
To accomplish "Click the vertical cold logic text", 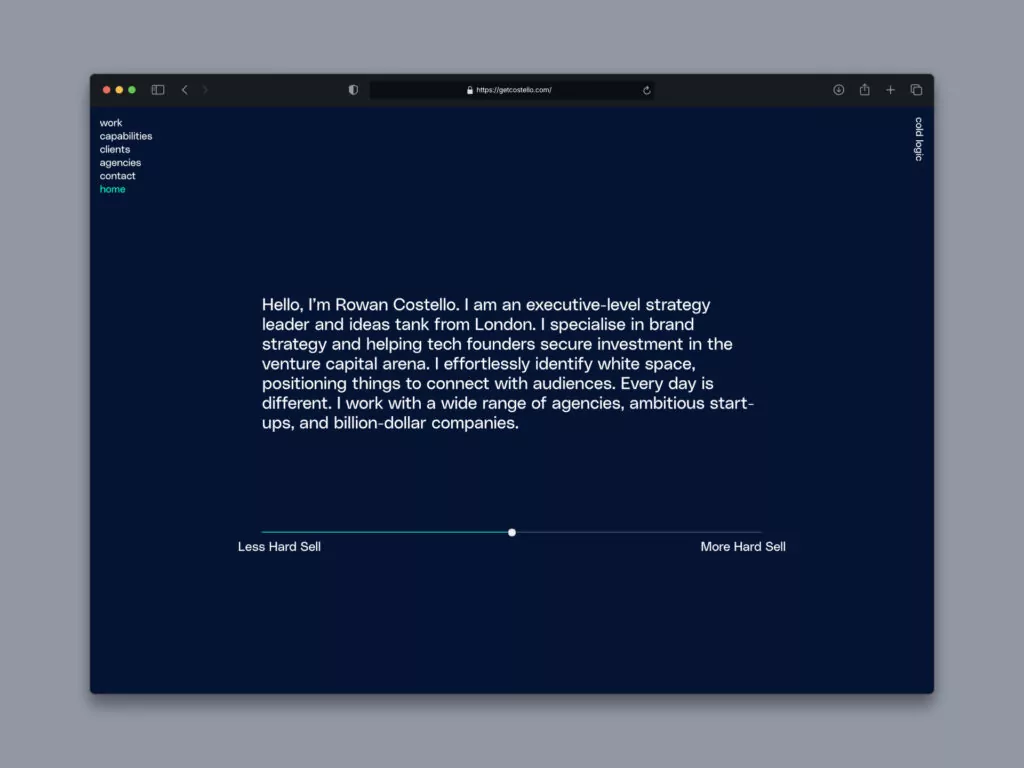I will pyautogui.click(x=918, y=139).
